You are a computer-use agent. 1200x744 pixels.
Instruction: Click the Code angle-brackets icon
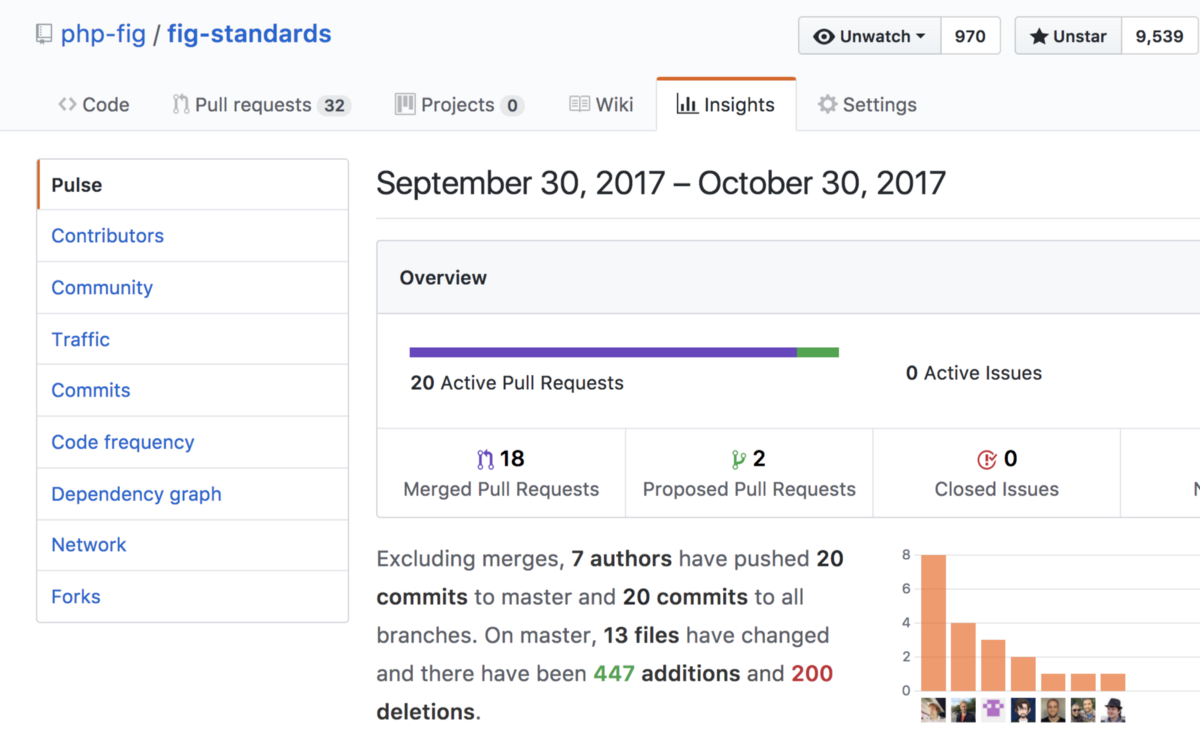(68, 103)
